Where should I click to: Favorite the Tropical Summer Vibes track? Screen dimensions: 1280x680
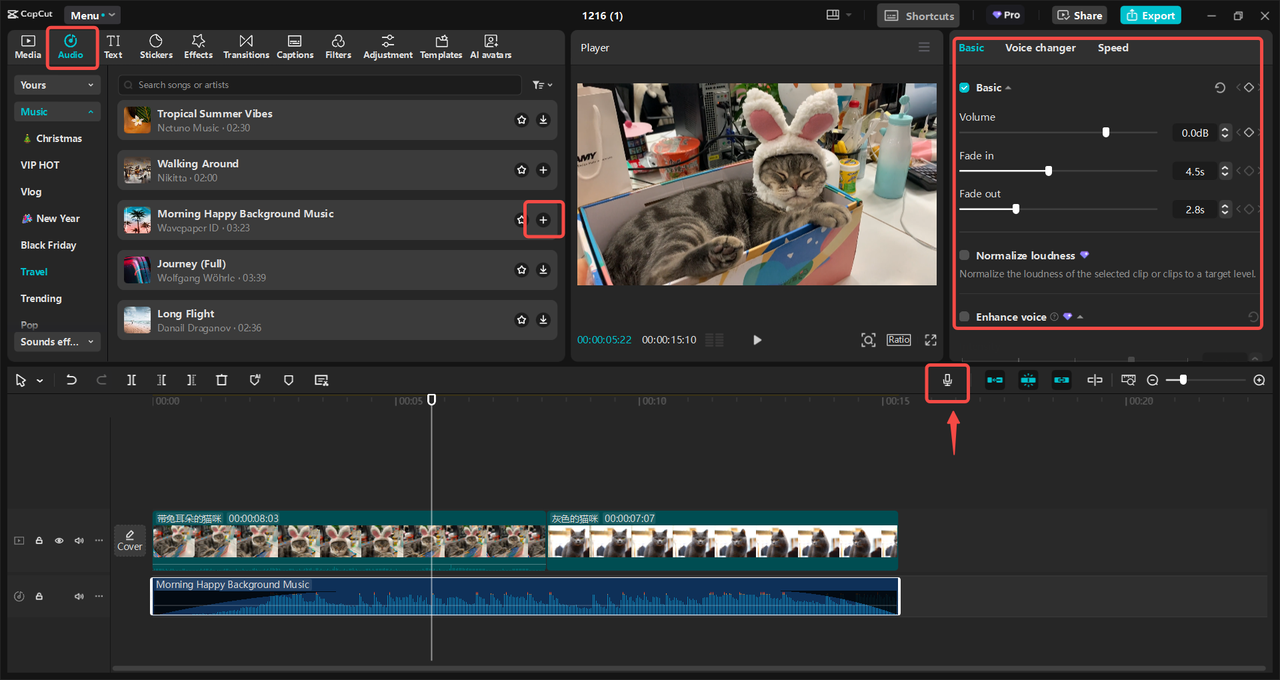[x=521, y=120]
